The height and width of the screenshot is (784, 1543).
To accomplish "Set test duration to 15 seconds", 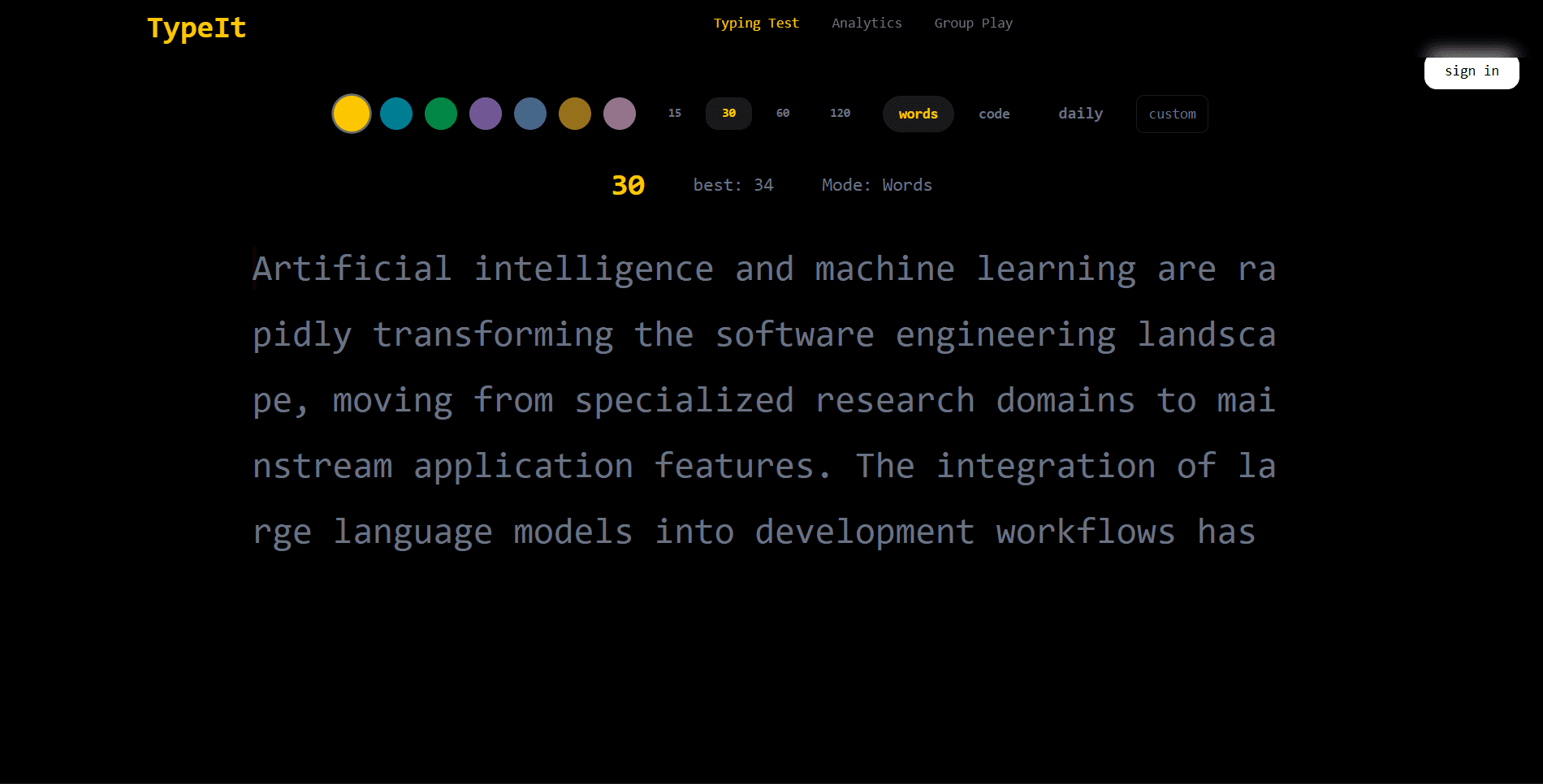I will pyautogui.click(x=675, y=114).
